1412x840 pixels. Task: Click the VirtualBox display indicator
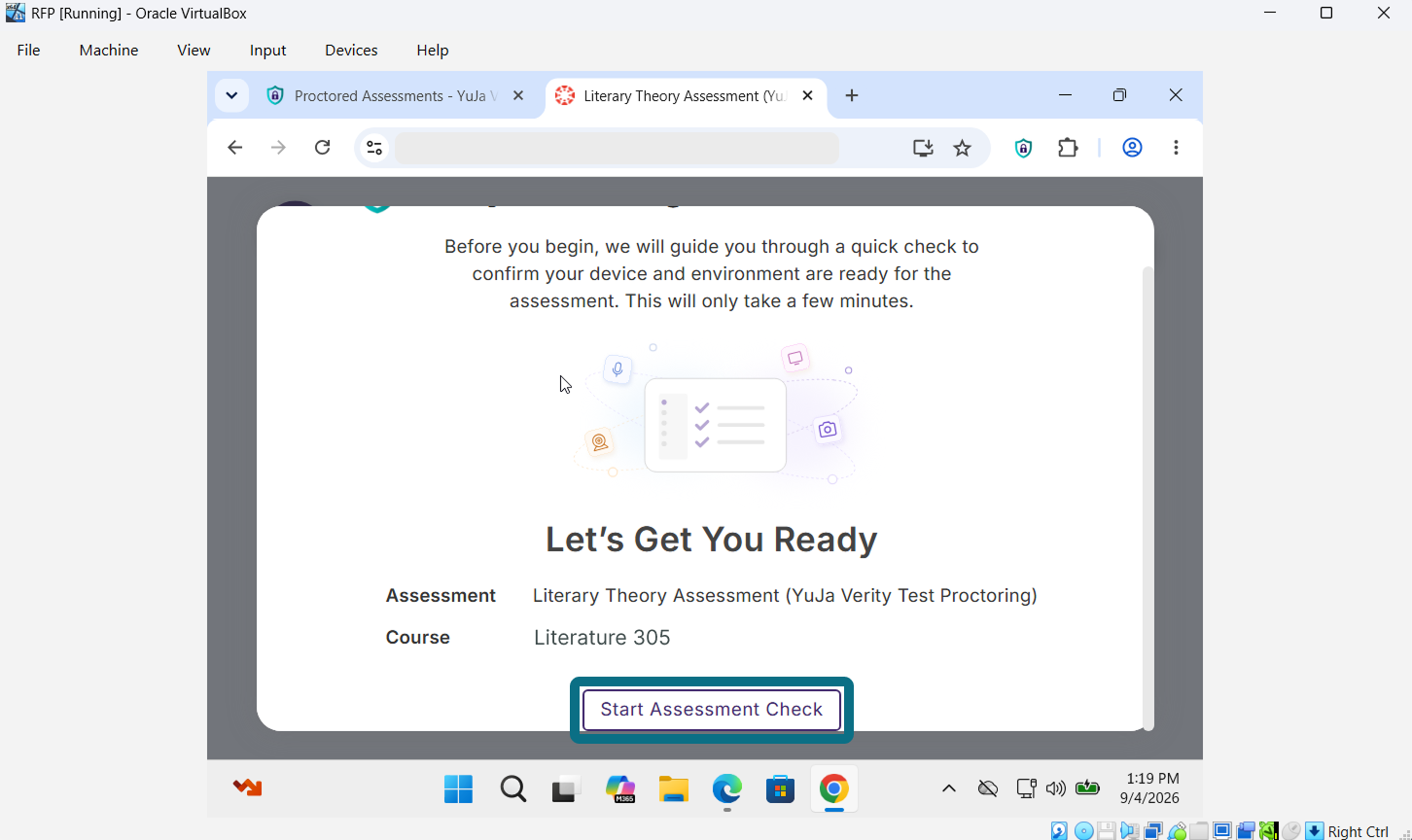(x=1222, y=831)
